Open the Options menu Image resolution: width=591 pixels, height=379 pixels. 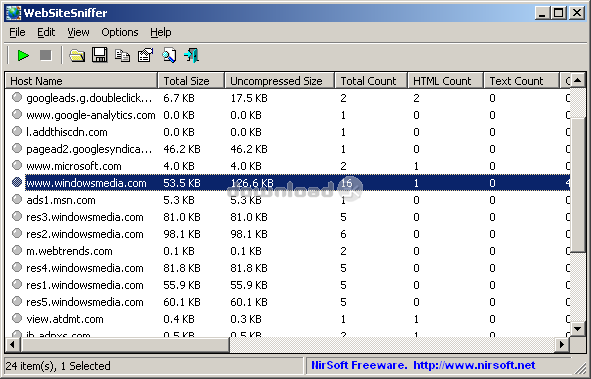(120, 32)
